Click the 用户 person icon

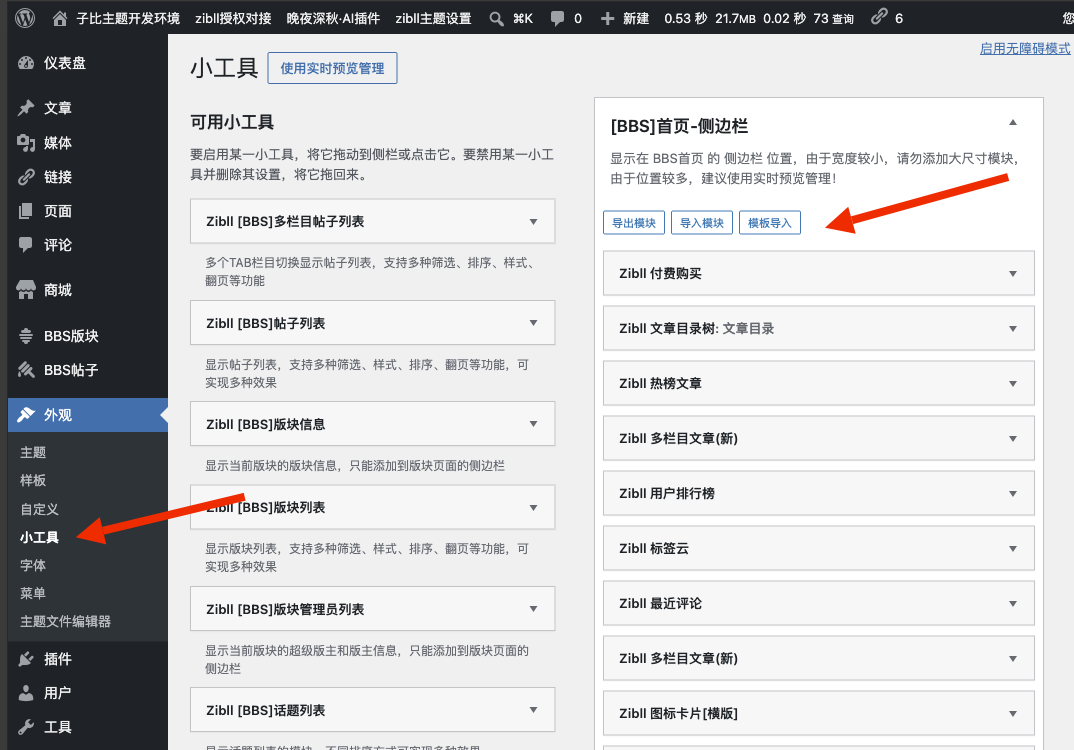coord(26,693)
